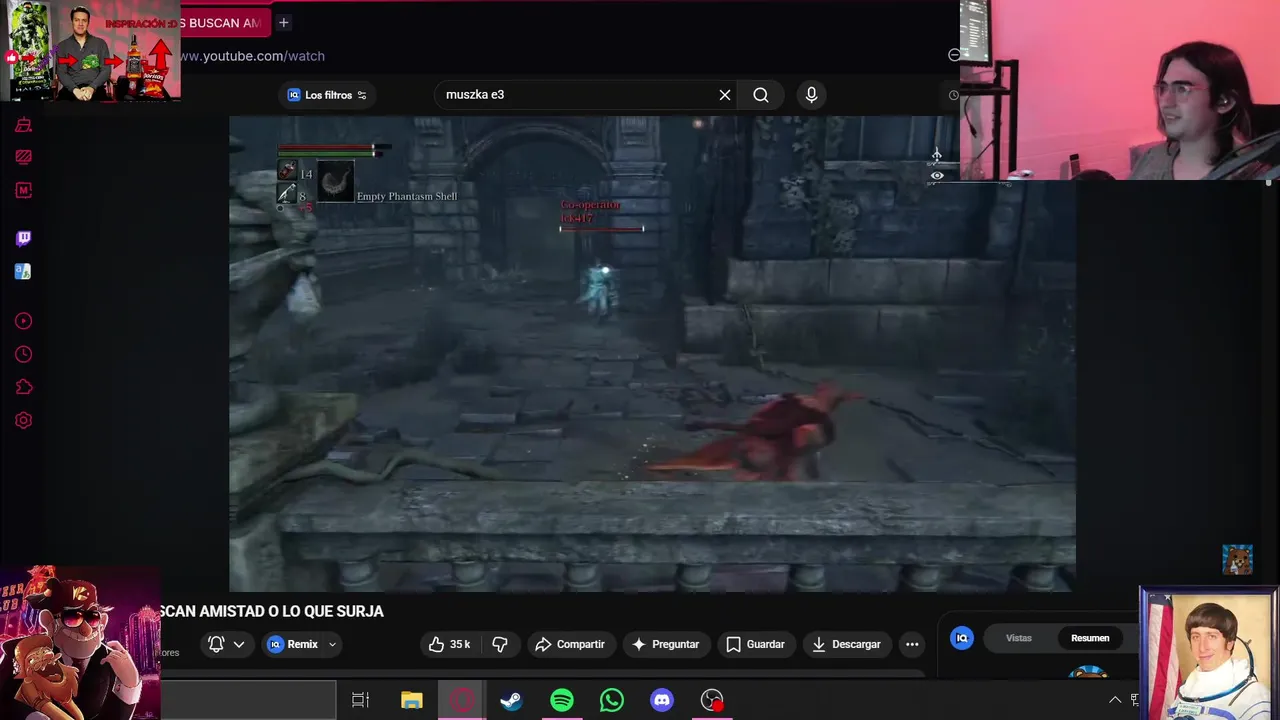Dislike the video with thumbs-down
Viewport: 1280px width, 720px height.
pos(500,644)
